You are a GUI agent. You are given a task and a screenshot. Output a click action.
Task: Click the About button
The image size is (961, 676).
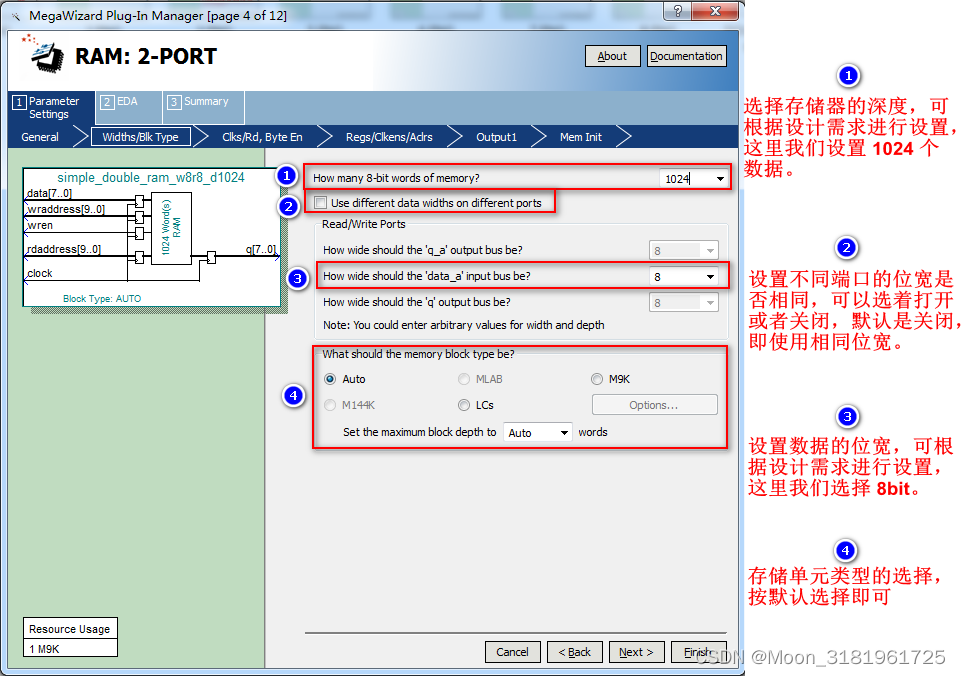tap(612, 56)
